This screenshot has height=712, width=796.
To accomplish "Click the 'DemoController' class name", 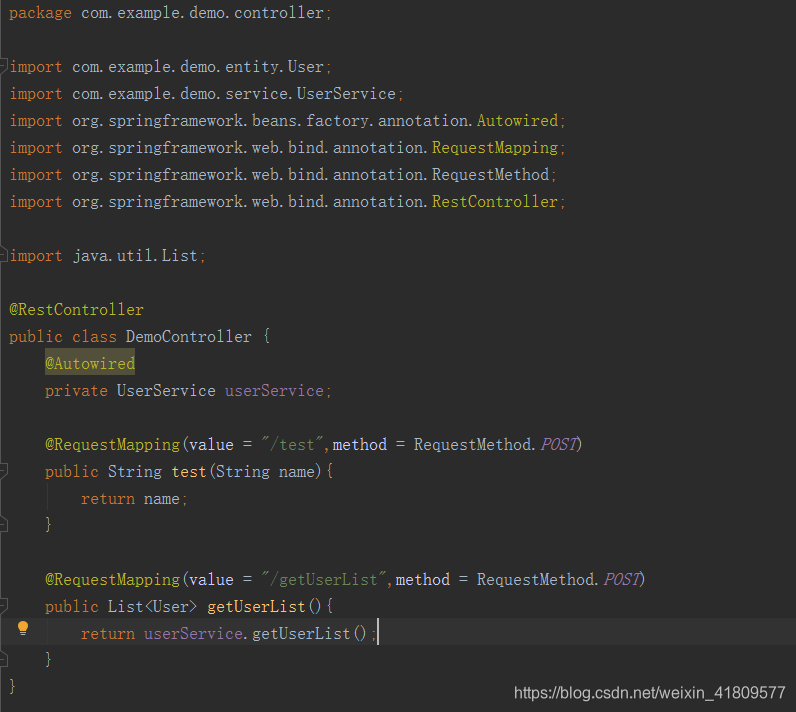I will pyautogui.click(x=188, y=336).
